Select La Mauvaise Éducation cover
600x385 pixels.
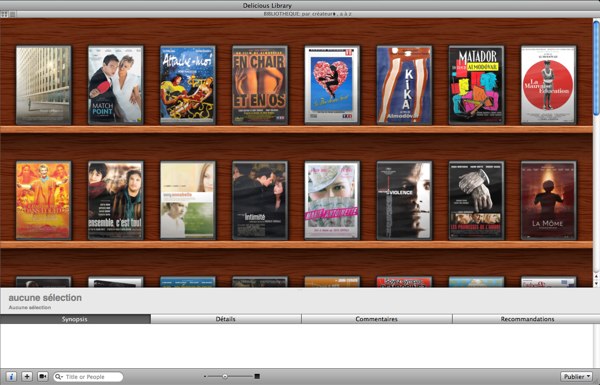[548, 85]
